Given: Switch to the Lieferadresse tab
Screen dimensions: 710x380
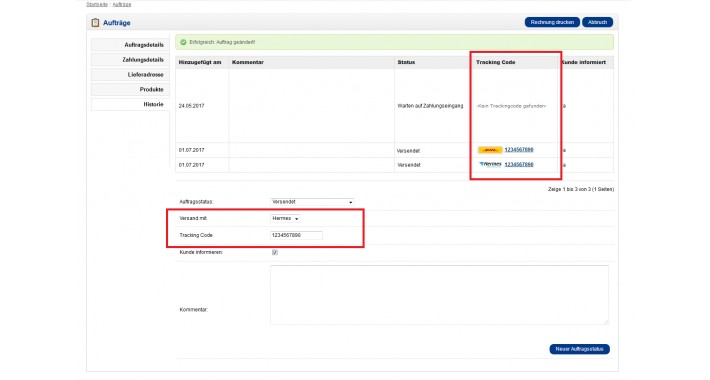Looking at the screenshot, I should [x=130, y=75].
